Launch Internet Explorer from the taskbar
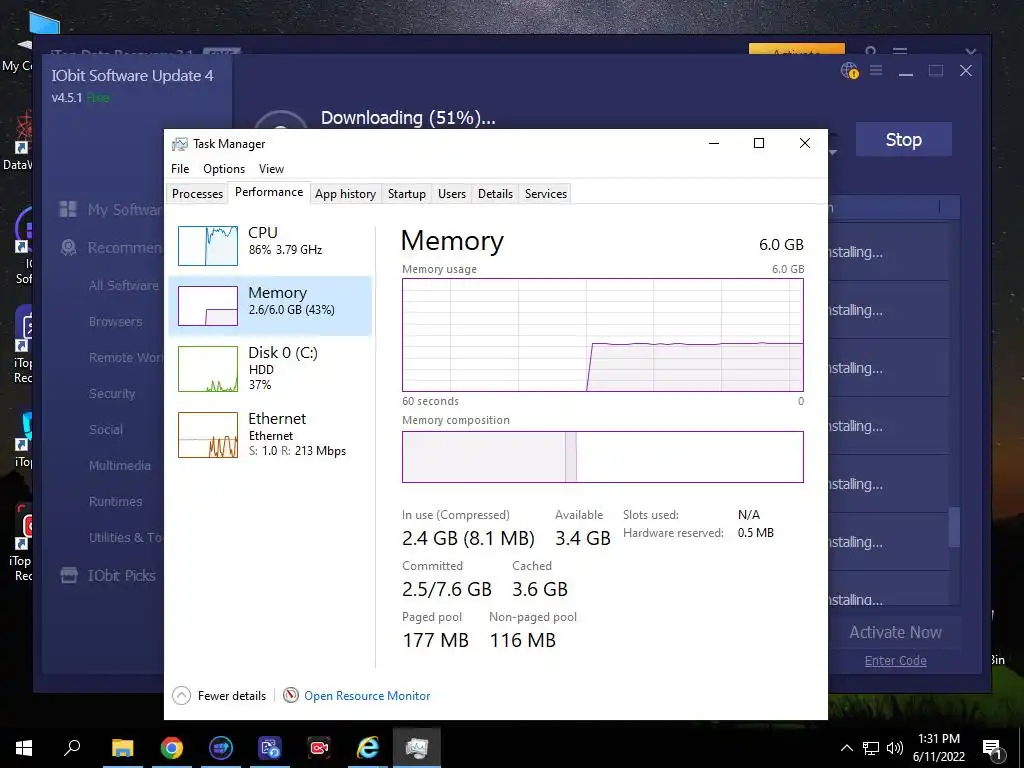The height and width of the screenshot is (768, 1024). pyautogui.click(x=368, y=748)
